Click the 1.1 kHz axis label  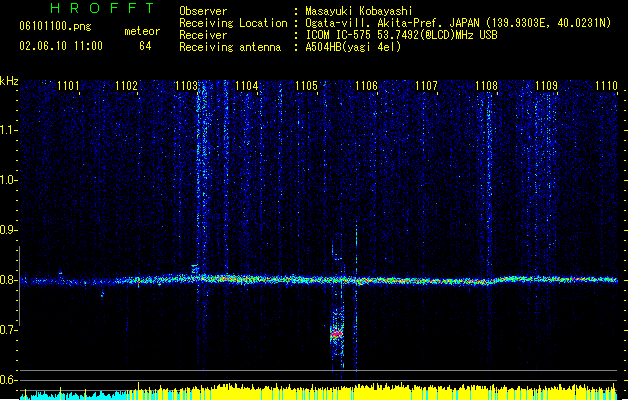pyautogui.click(x=9, y=130)
